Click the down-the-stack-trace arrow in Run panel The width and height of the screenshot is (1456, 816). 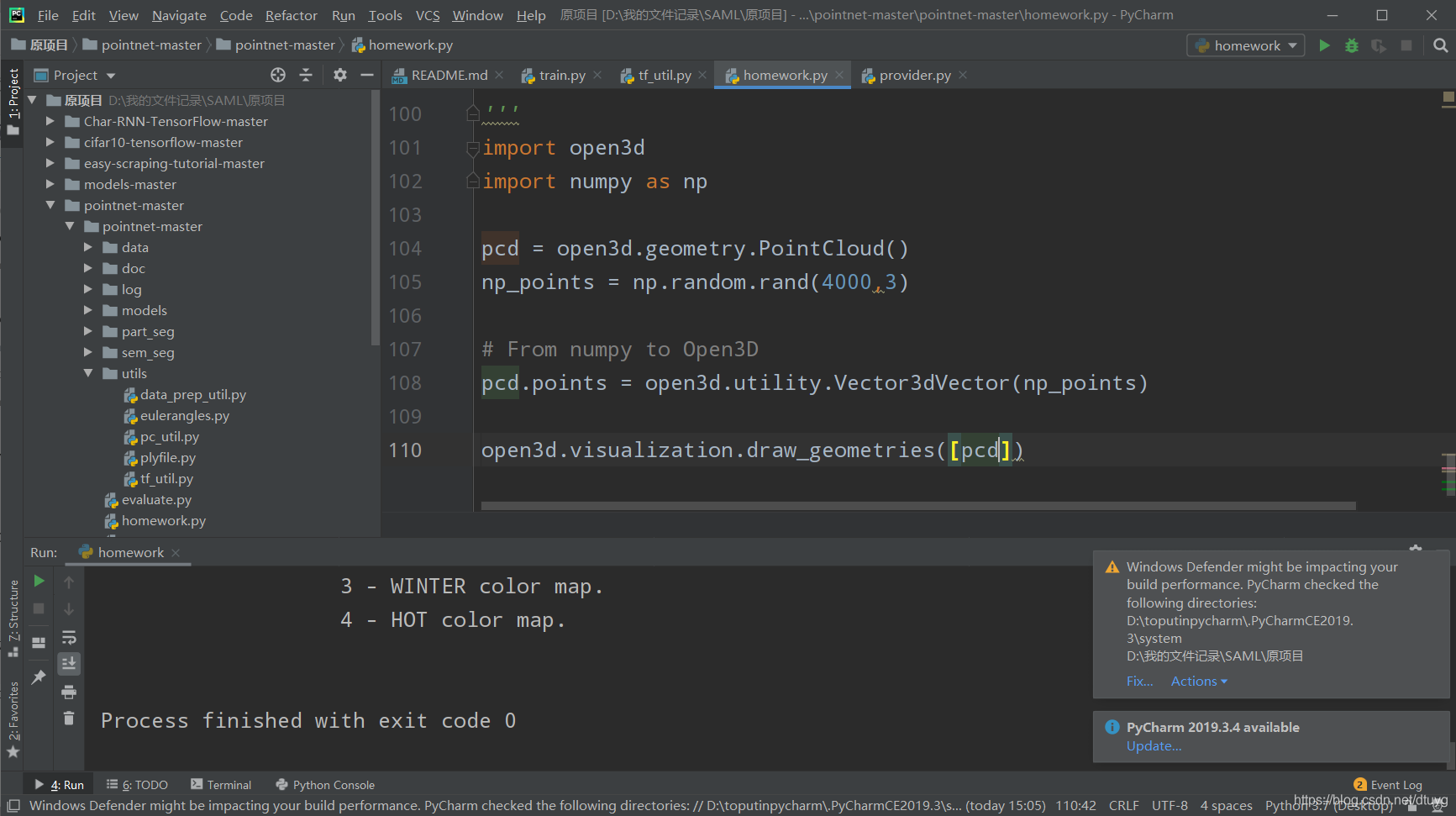click(x=69, y=608)
